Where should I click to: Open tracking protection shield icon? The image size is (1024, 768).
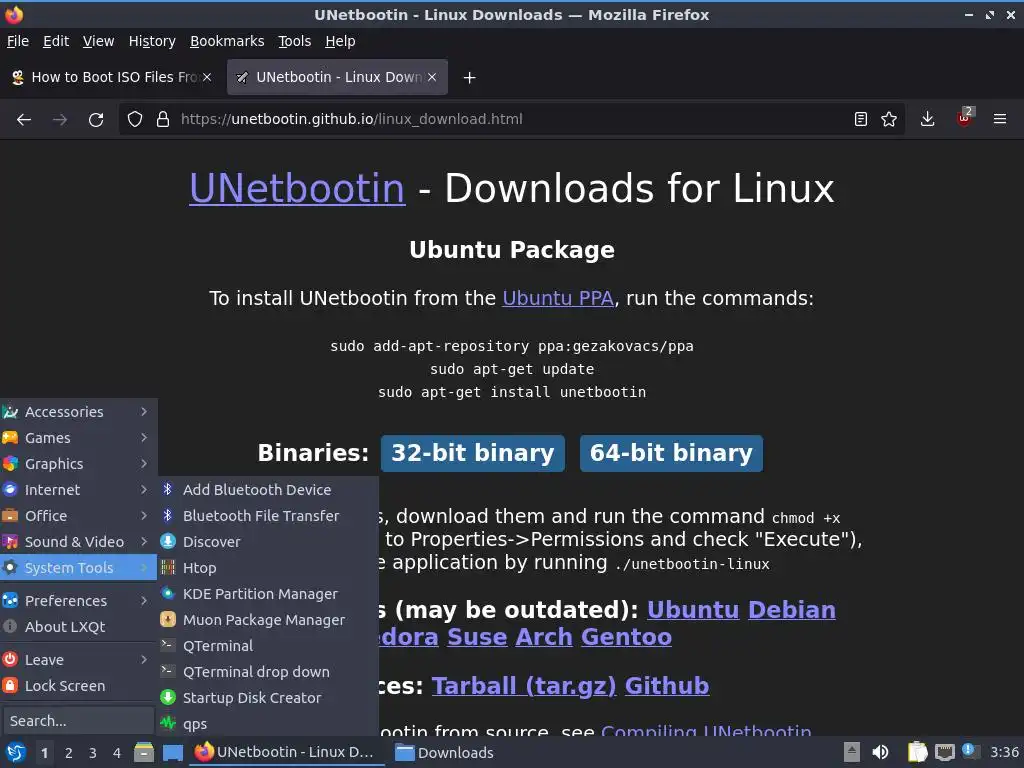(x=135, y=119)
